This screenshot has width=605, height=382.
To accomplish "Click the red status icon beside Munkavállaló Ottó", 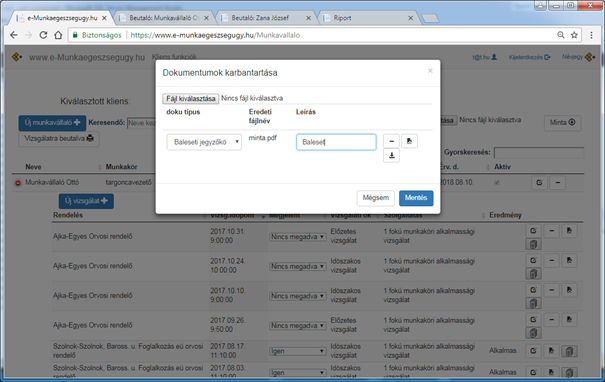I will coord(18,183).
